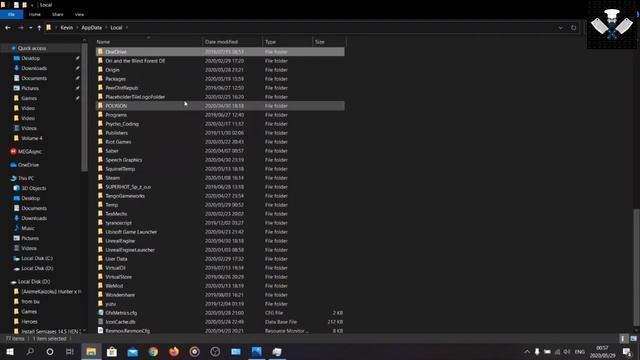Expand the address bar history dropdown

point(561,28)
